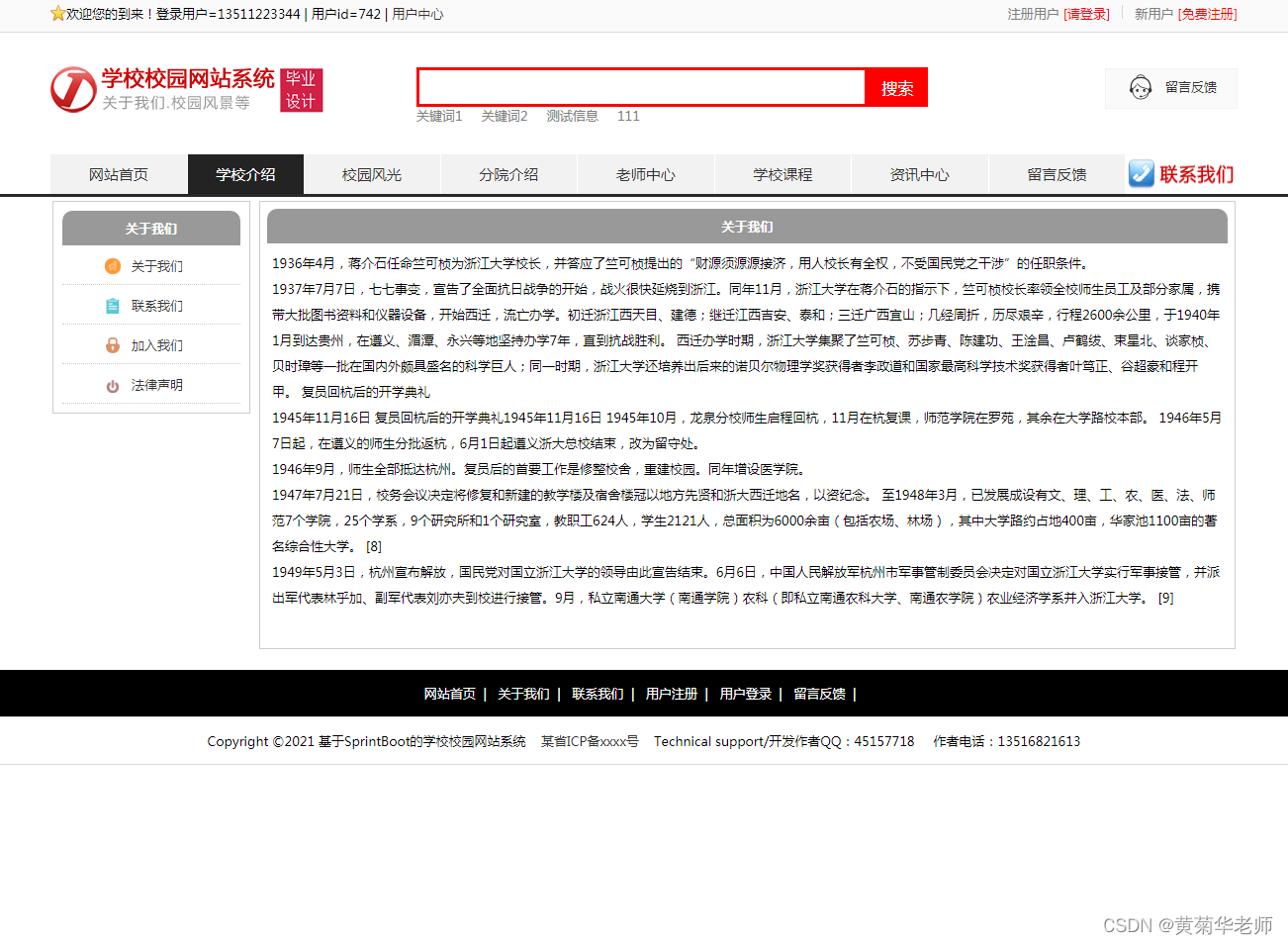This screenshot has height=945, width=1288.
Task: Click the star icon beside the welcome message
Action: pyautogui.click(x=57, y=14)
